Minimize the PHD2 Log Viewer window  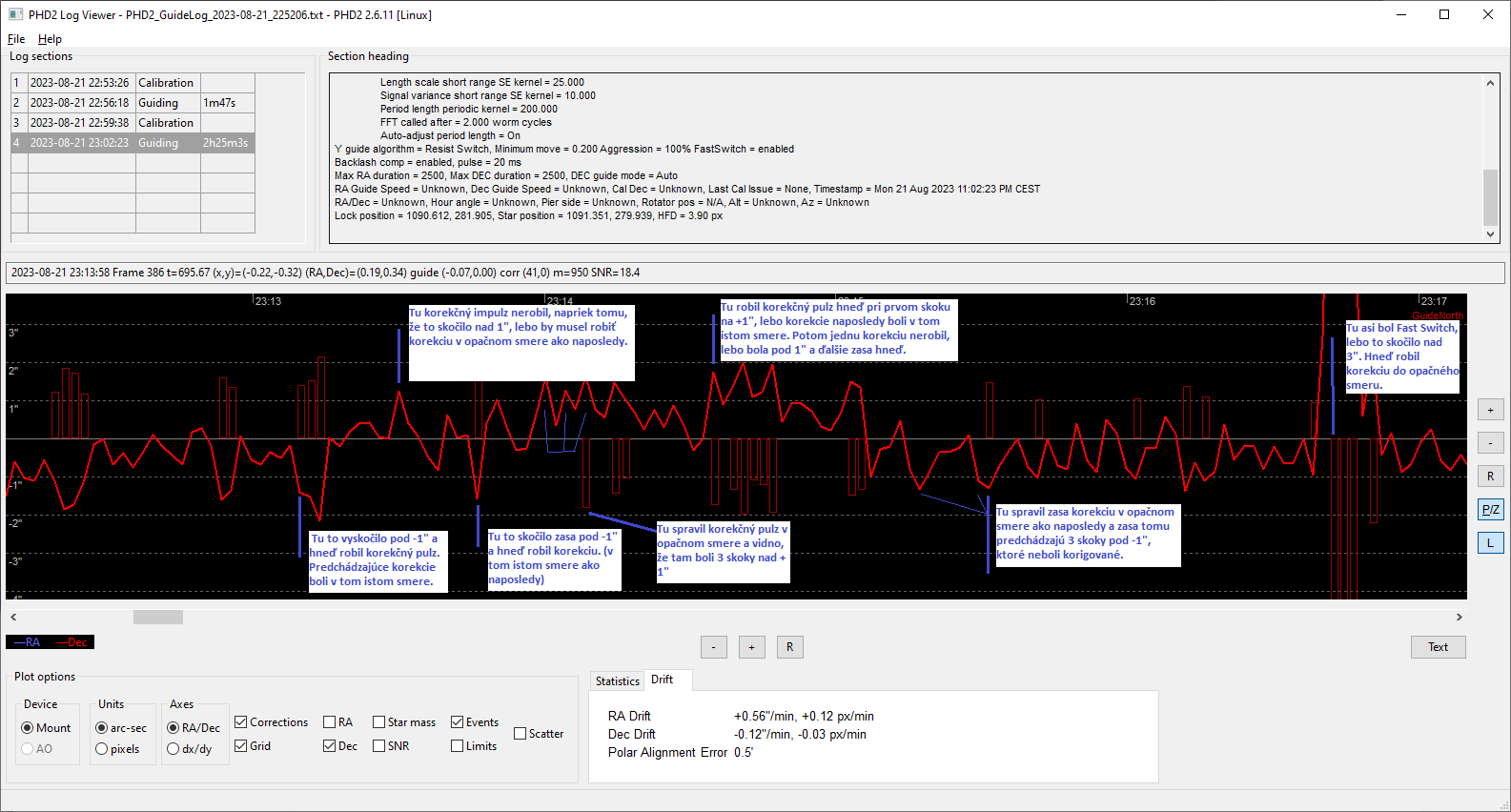point(1401,14)
